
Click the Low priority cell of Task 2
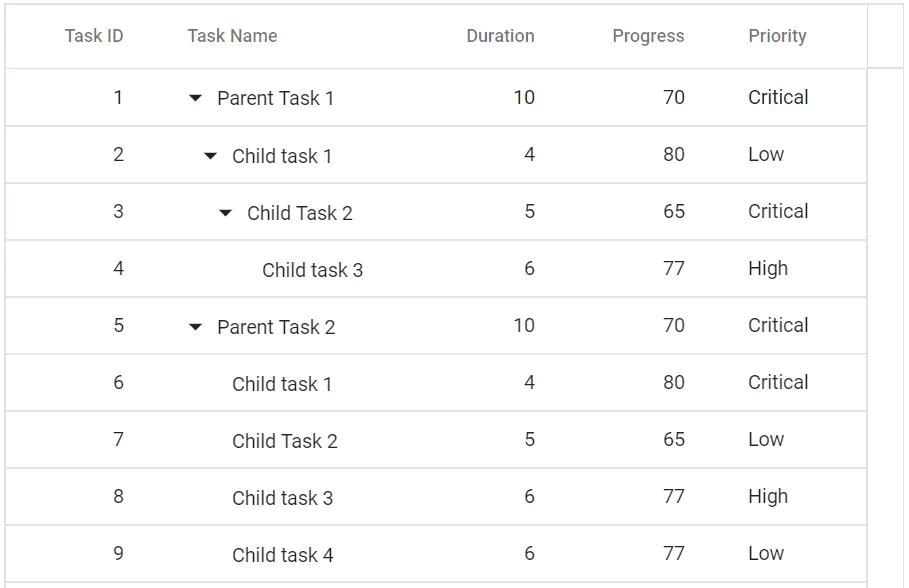[x=766, y=155]
